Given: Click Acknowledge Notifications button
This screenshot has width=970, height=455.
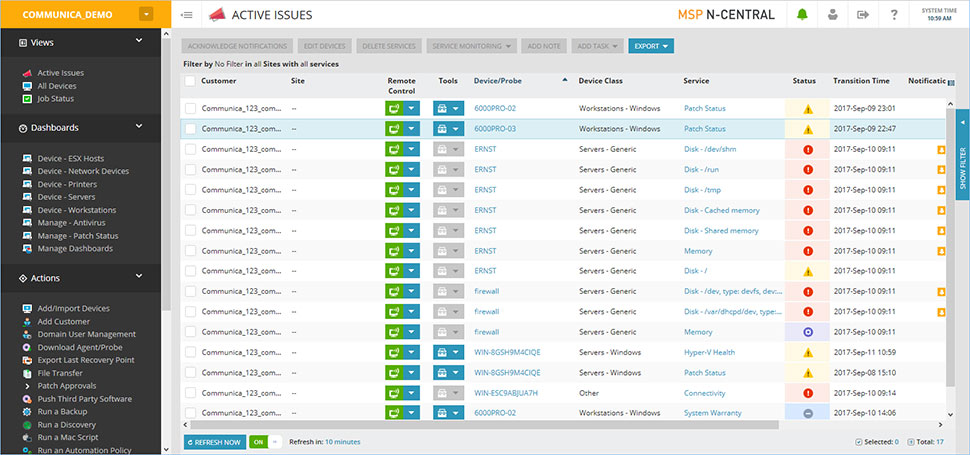Looking at the screenshot, I should tap(237, 46).
